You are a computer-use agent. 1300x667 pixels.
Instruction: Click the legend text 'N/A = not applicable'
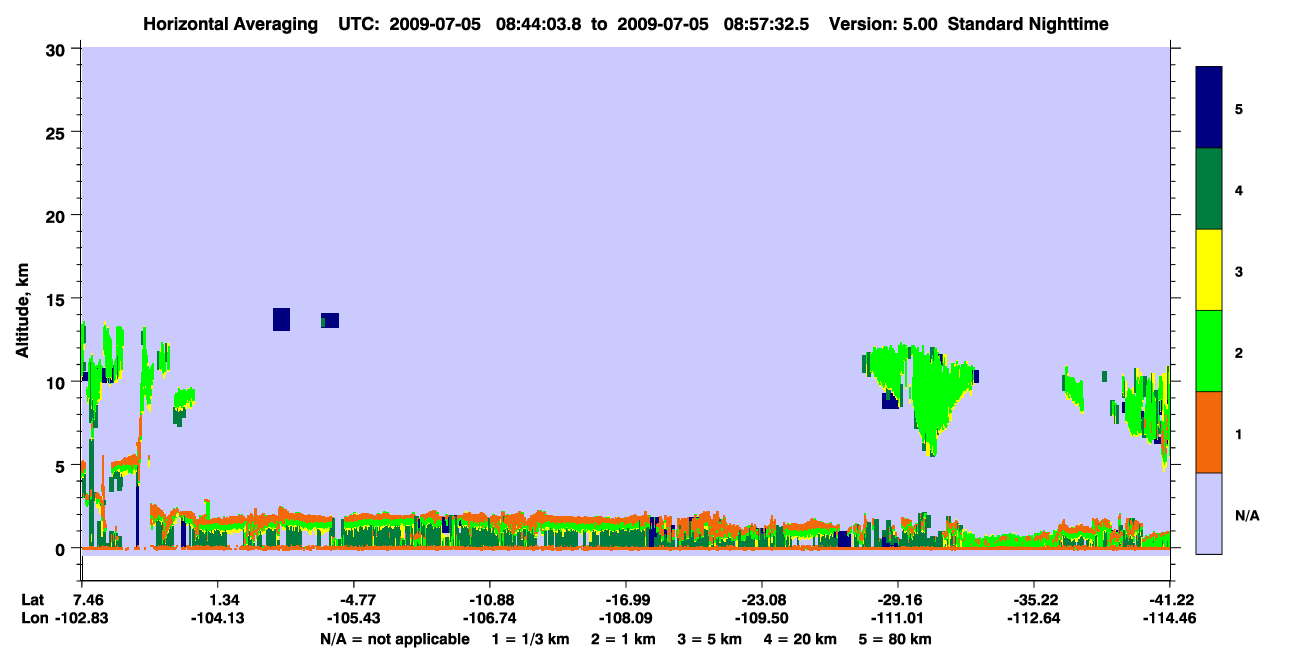click(395, 639)
